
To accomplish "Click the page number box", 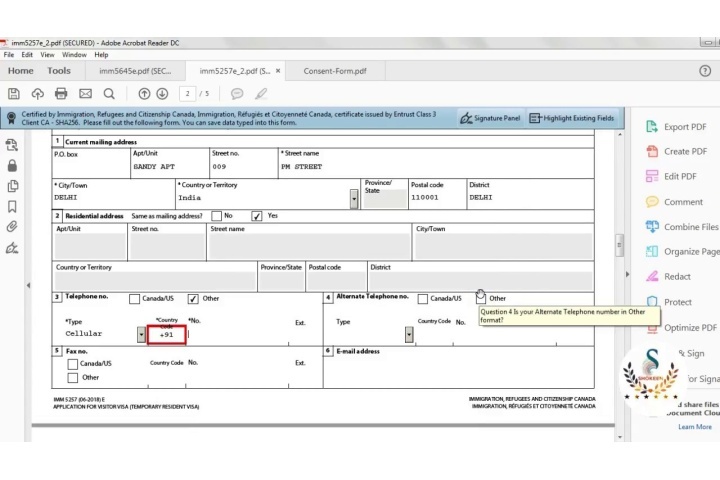I will (x=187, y=94).
